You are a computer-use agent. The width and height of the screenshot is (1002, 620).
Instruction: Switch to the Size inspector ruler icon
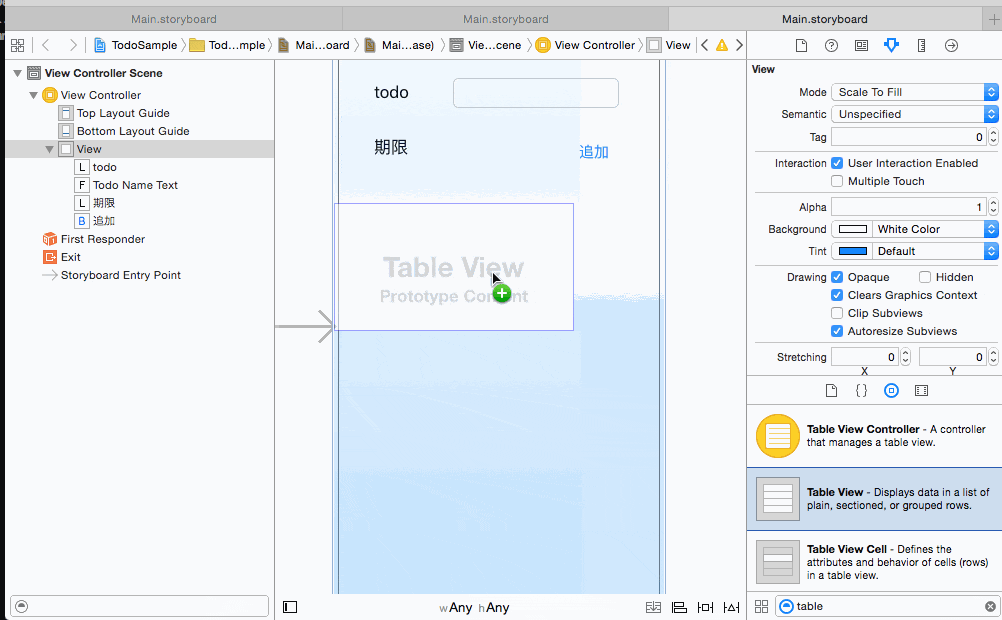[x=921, y=45]
